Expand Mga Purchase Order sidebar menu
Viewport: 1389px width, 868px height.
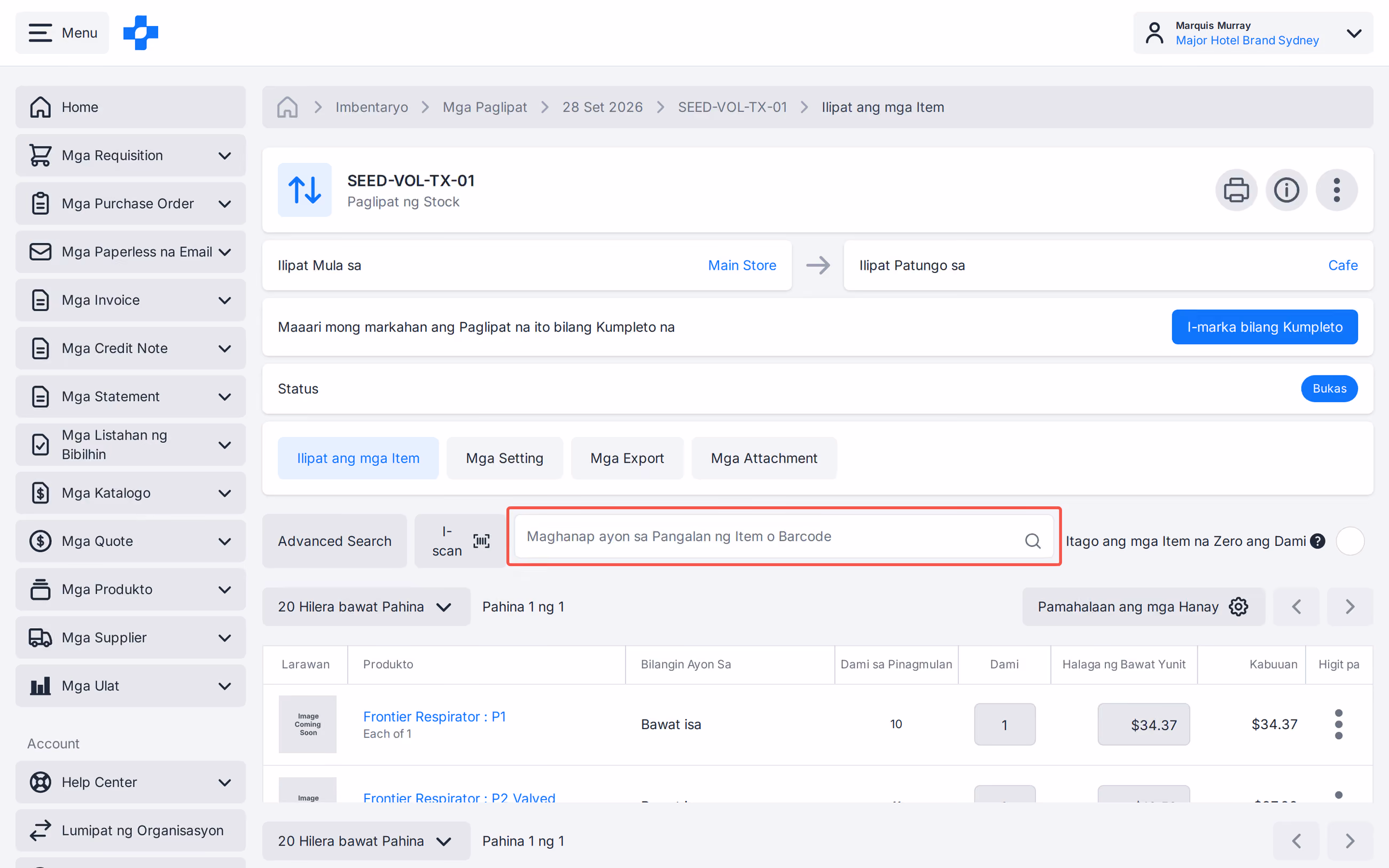130,204
